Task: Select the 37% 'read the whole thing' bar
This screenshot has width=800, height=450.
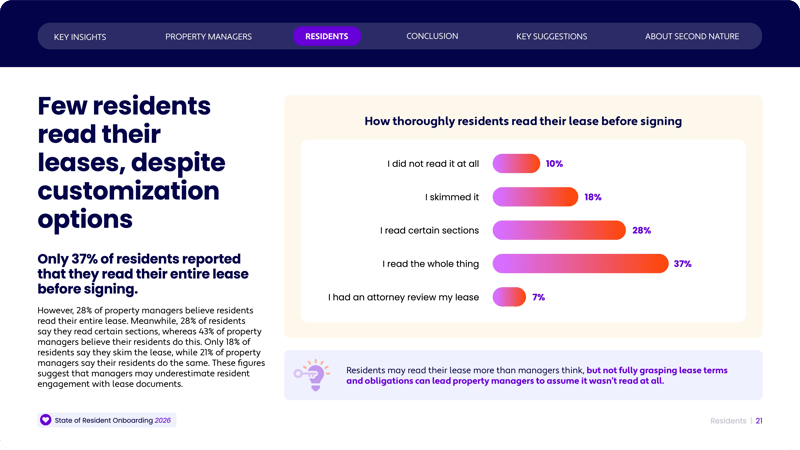Action: click(580, 264)
